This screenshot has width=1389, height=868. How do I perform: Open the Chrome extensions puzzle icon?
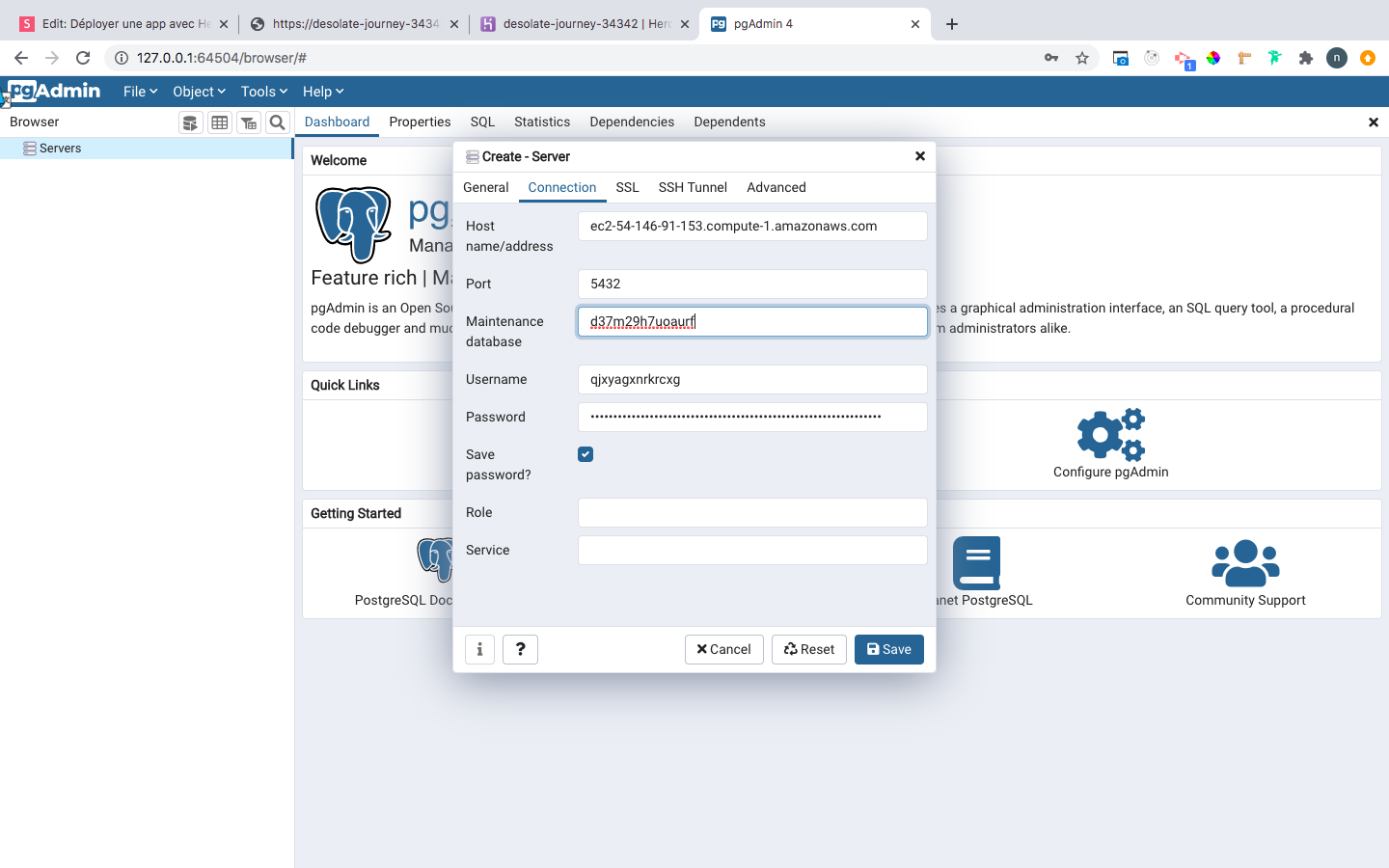tap(1306, 58)
